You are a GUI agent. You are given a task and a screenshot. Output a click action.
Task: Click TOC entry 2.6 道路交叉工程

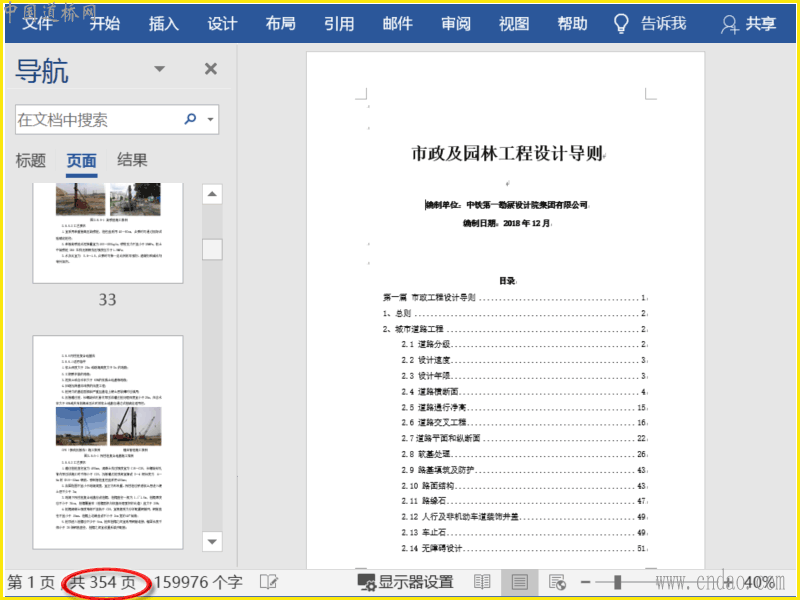524,422
